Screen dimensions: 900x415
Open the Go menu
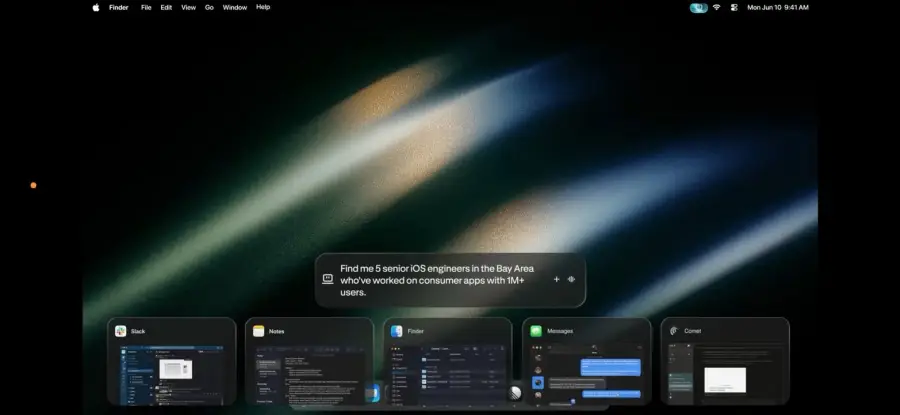coord(210,7)
